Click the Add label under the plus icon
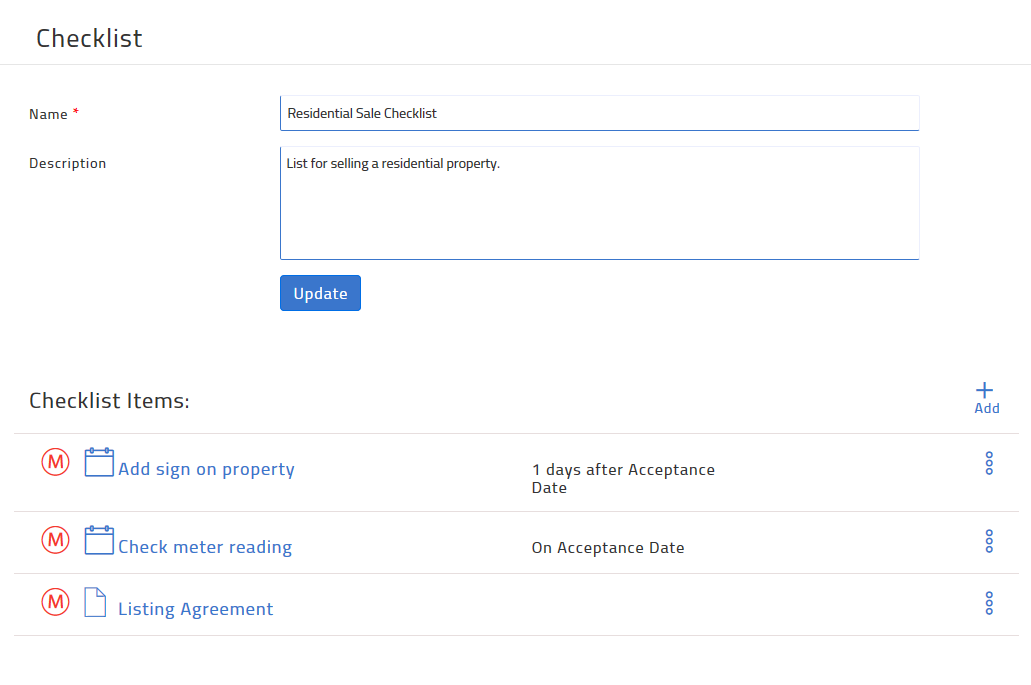This screenshot has height=685, width=1031. tap(986, 408)
